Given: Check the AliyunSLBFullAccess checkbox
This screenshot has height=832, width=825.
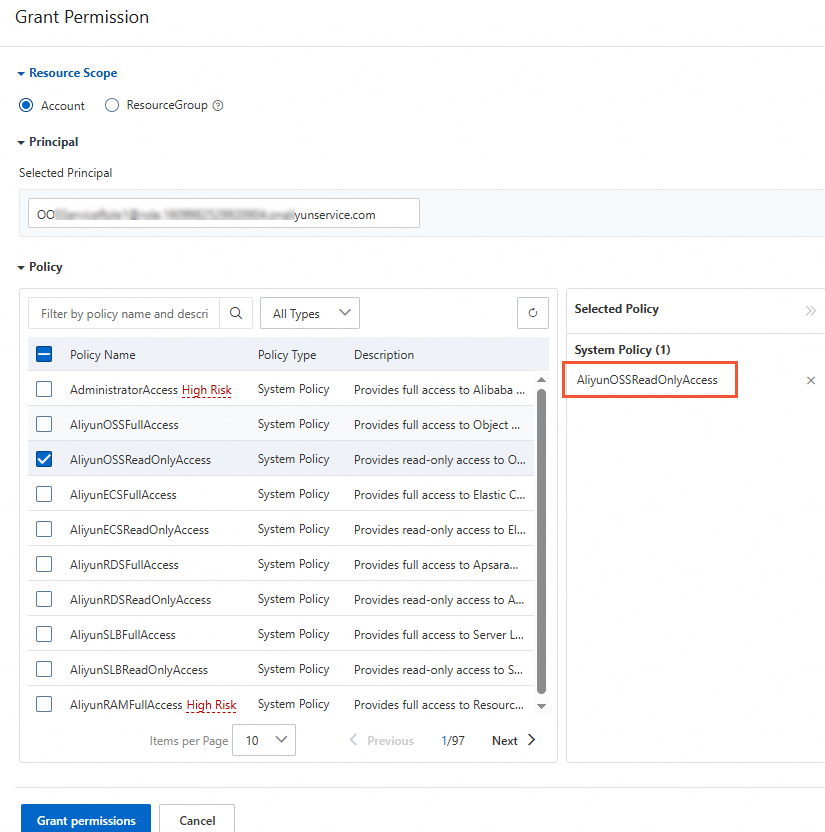Looking at the screenshot, I should tap(44, 634).
